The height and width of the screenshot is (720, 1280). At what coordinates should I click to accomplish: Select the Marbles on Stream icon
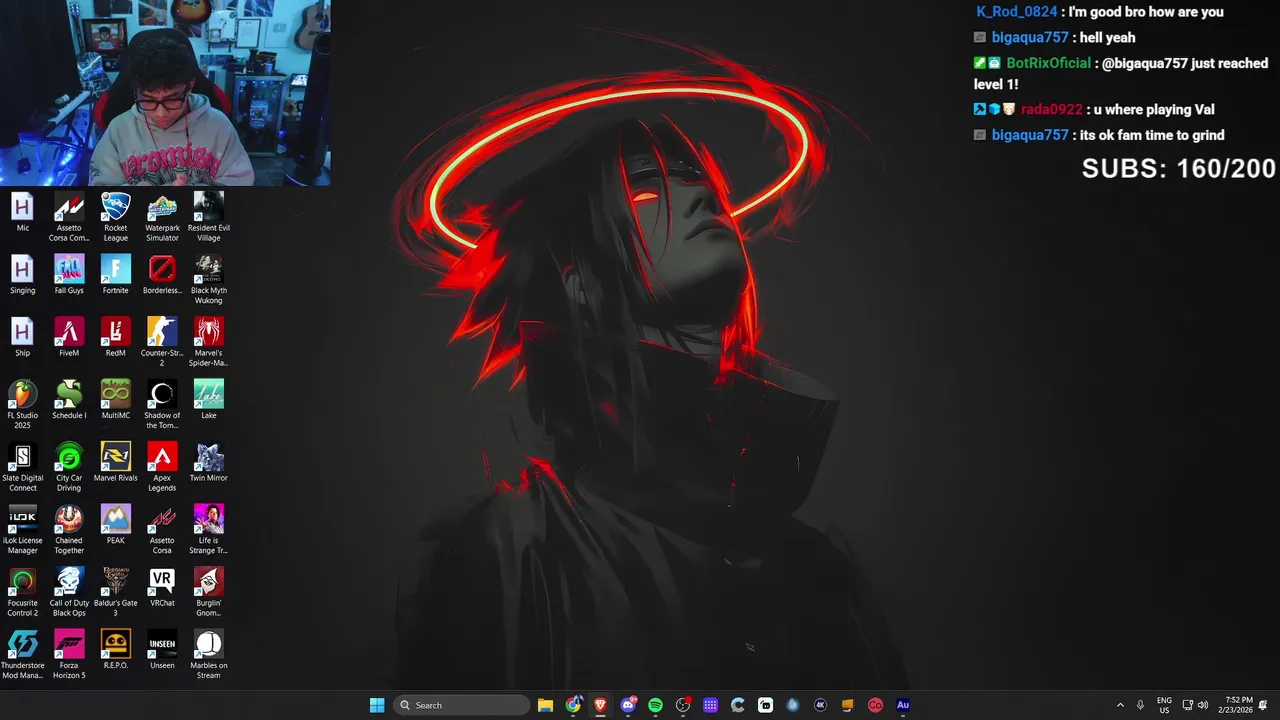pos(208,655)
